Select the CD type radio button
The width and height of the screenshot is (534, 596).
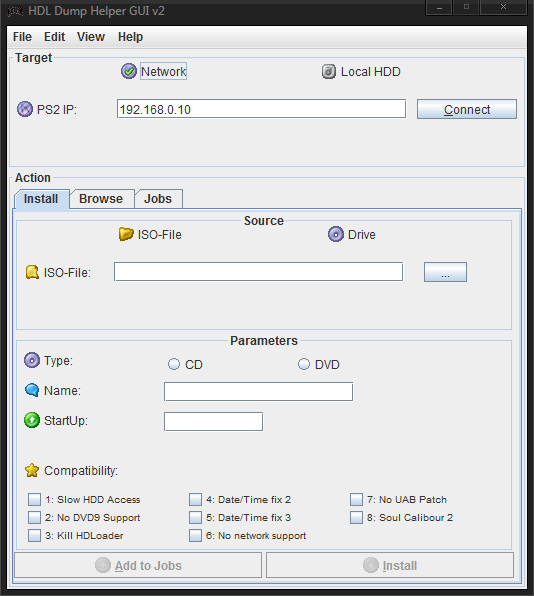point(174,364)
